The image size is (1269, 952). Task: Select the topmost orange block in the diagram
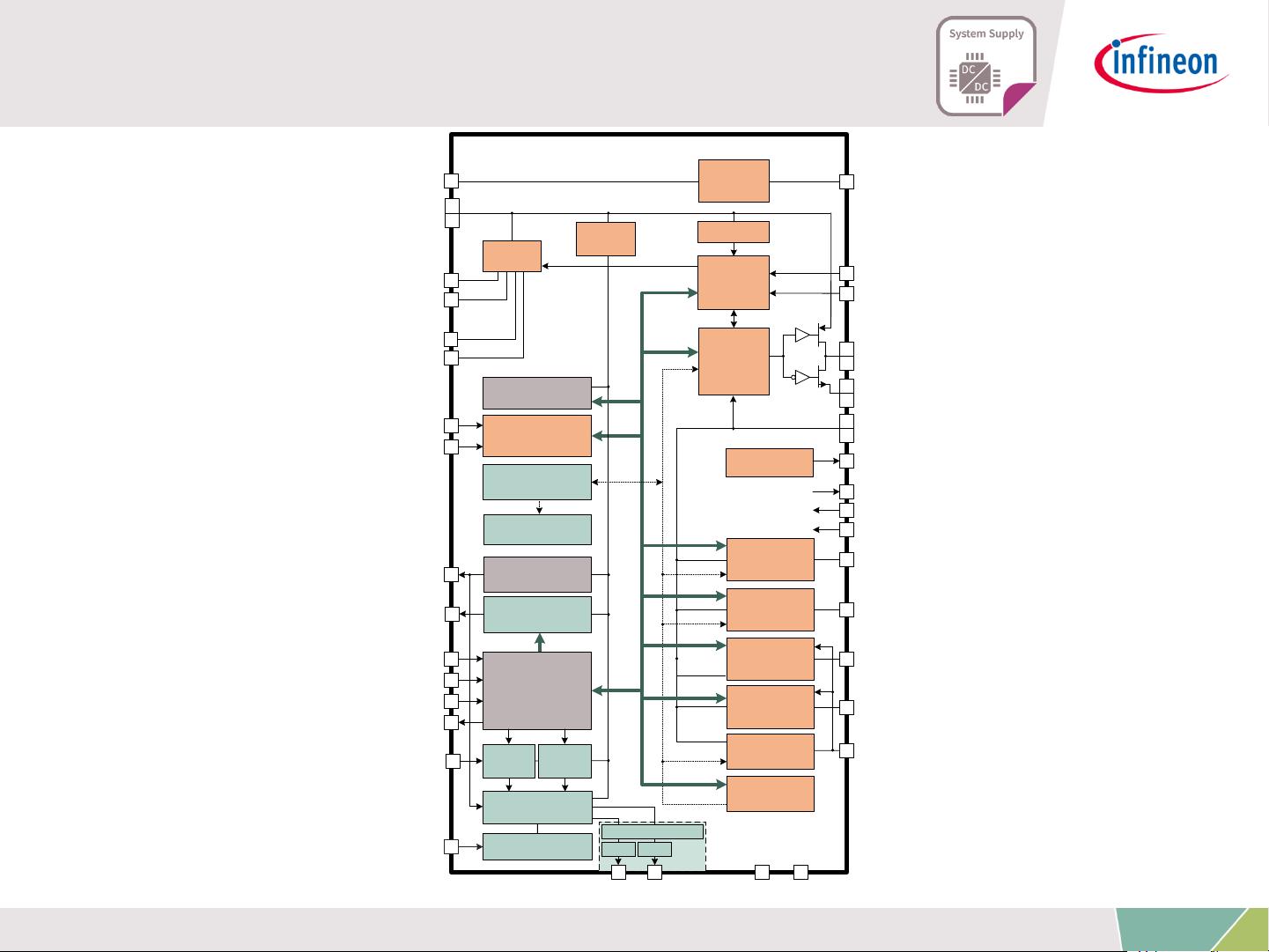coord(734,181)
